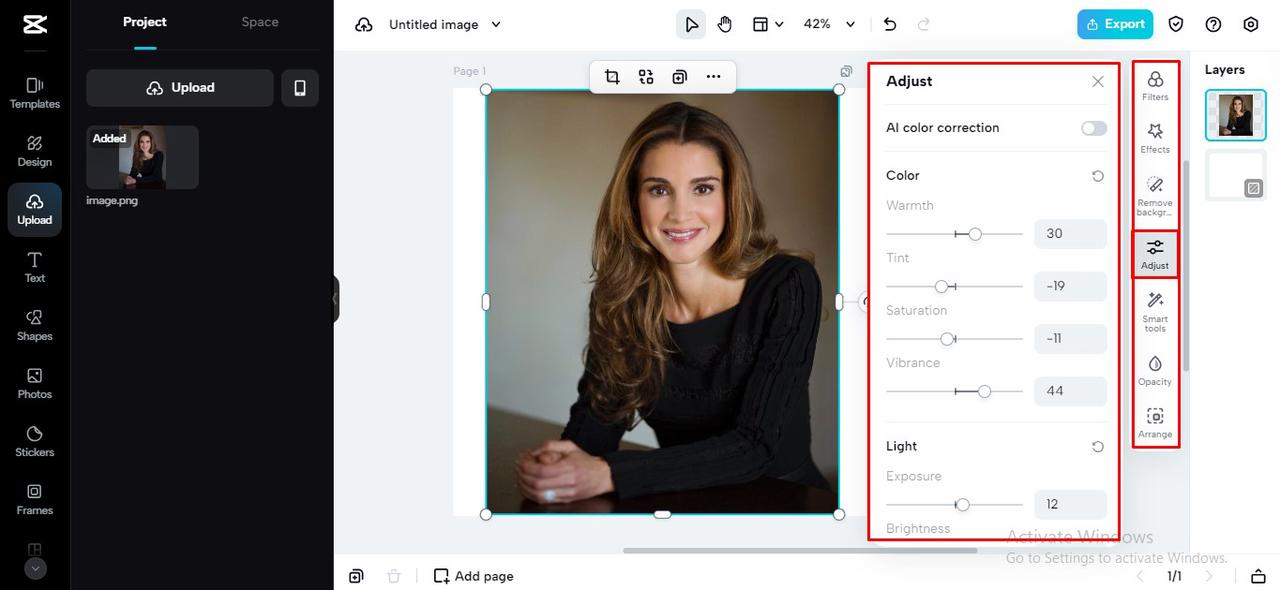
Task: Click the duplicate icon on floating toolbar
Action: pyautogui.click(x=680, y=77)
